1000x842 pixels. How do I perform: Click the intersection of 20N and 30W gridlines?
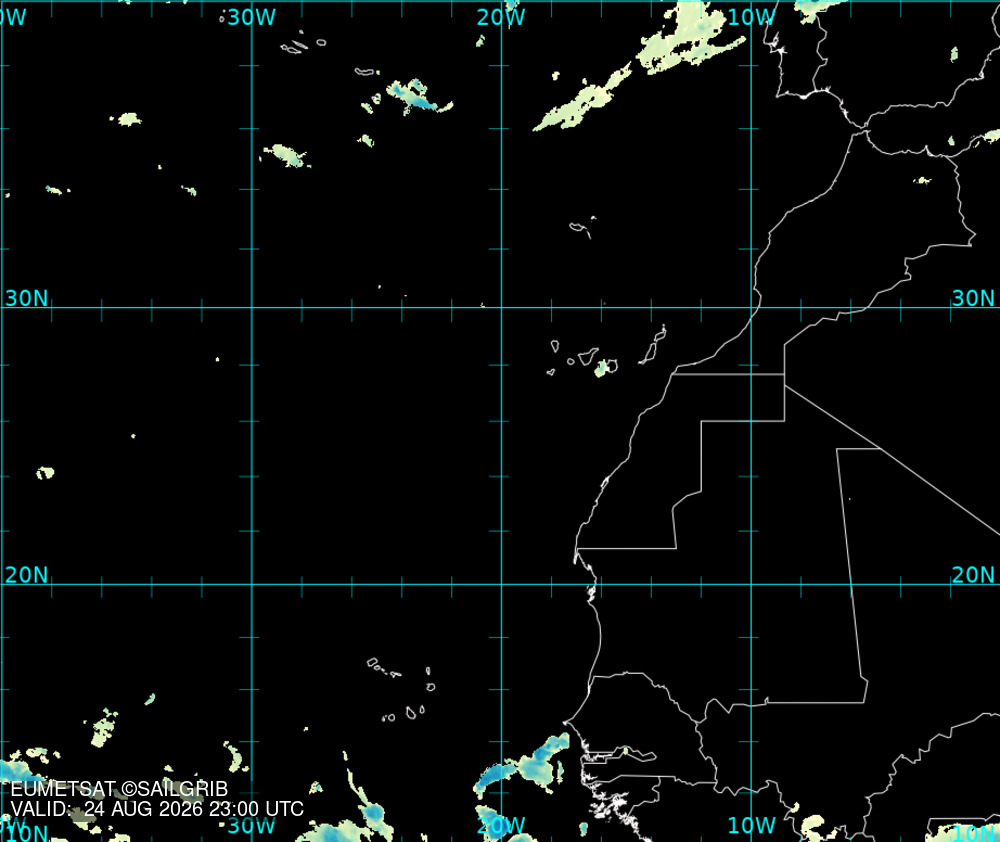[x=252, y=584]
